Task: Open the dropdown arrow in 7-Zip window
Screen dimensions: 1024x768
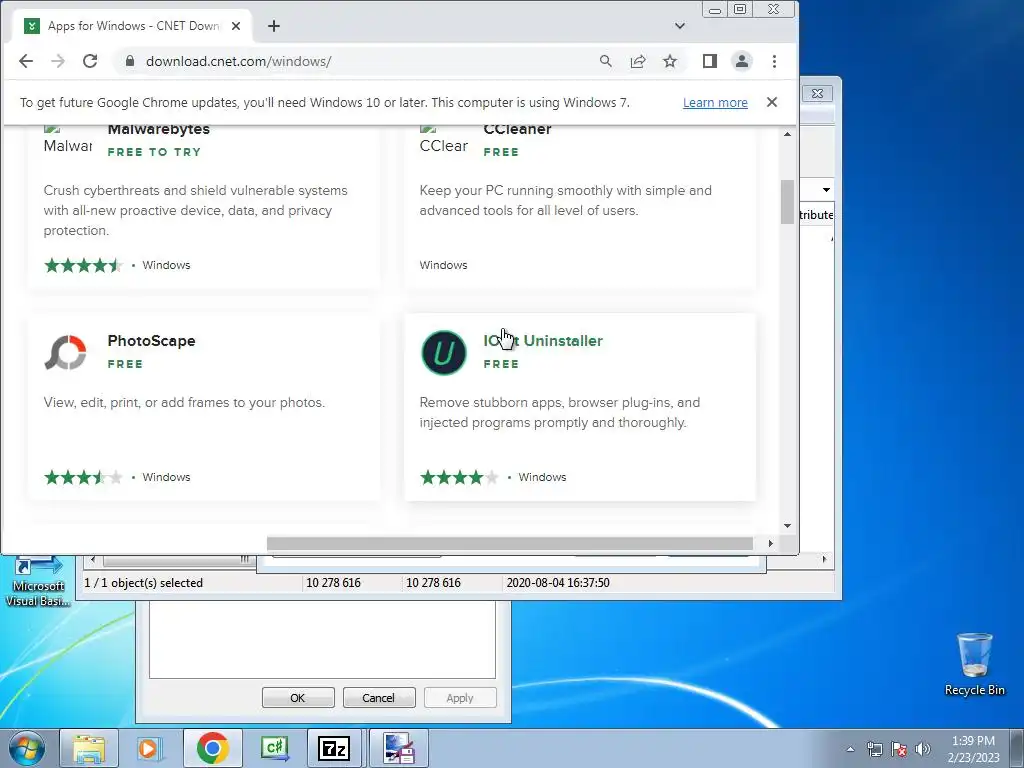Action: tap(826, 190)
